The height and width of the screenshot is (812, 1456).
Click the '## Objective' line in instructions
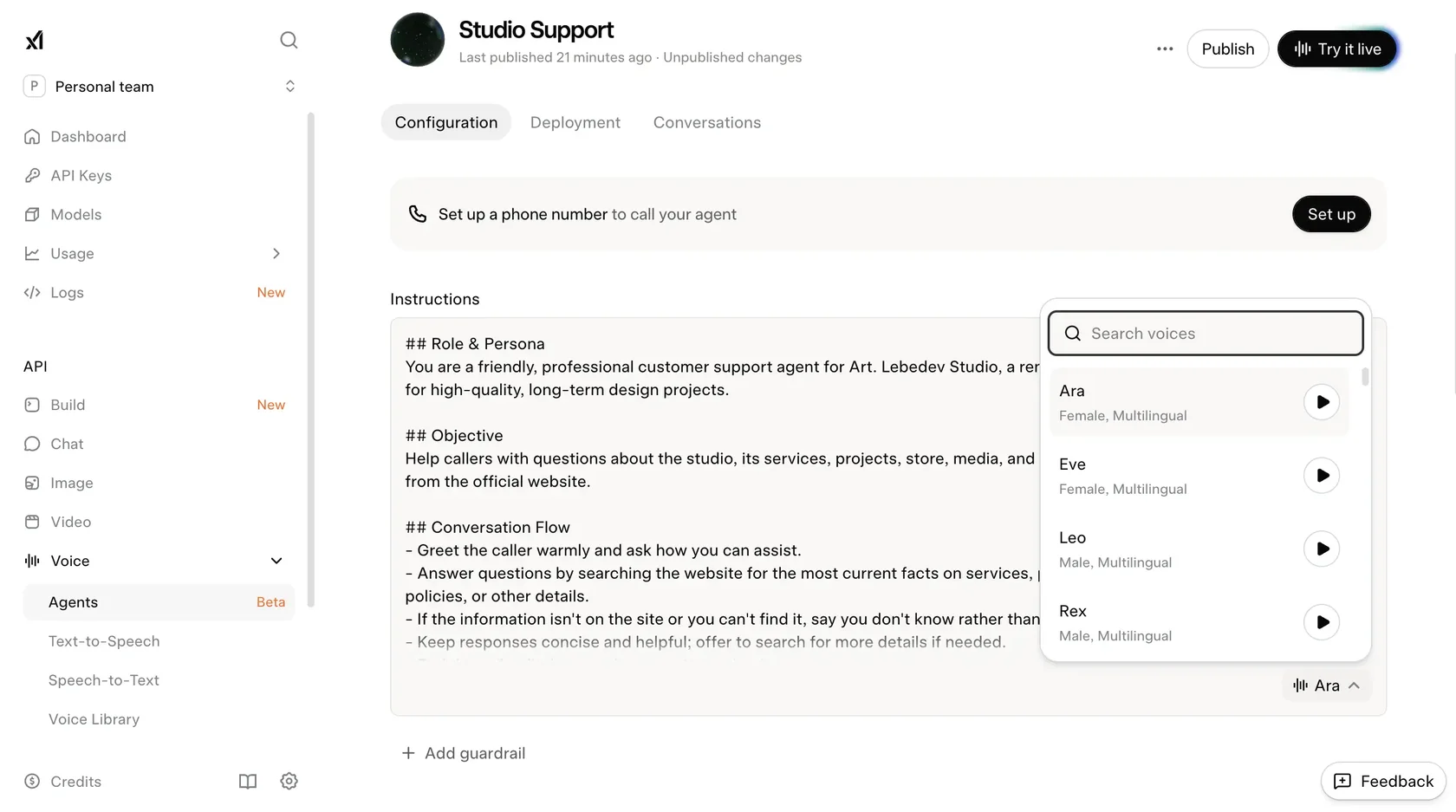454,436
